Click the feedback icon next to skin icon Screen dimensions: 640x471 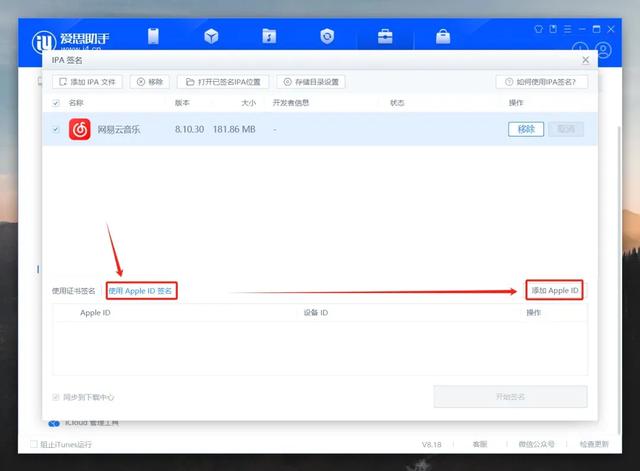tap(553, 29)
